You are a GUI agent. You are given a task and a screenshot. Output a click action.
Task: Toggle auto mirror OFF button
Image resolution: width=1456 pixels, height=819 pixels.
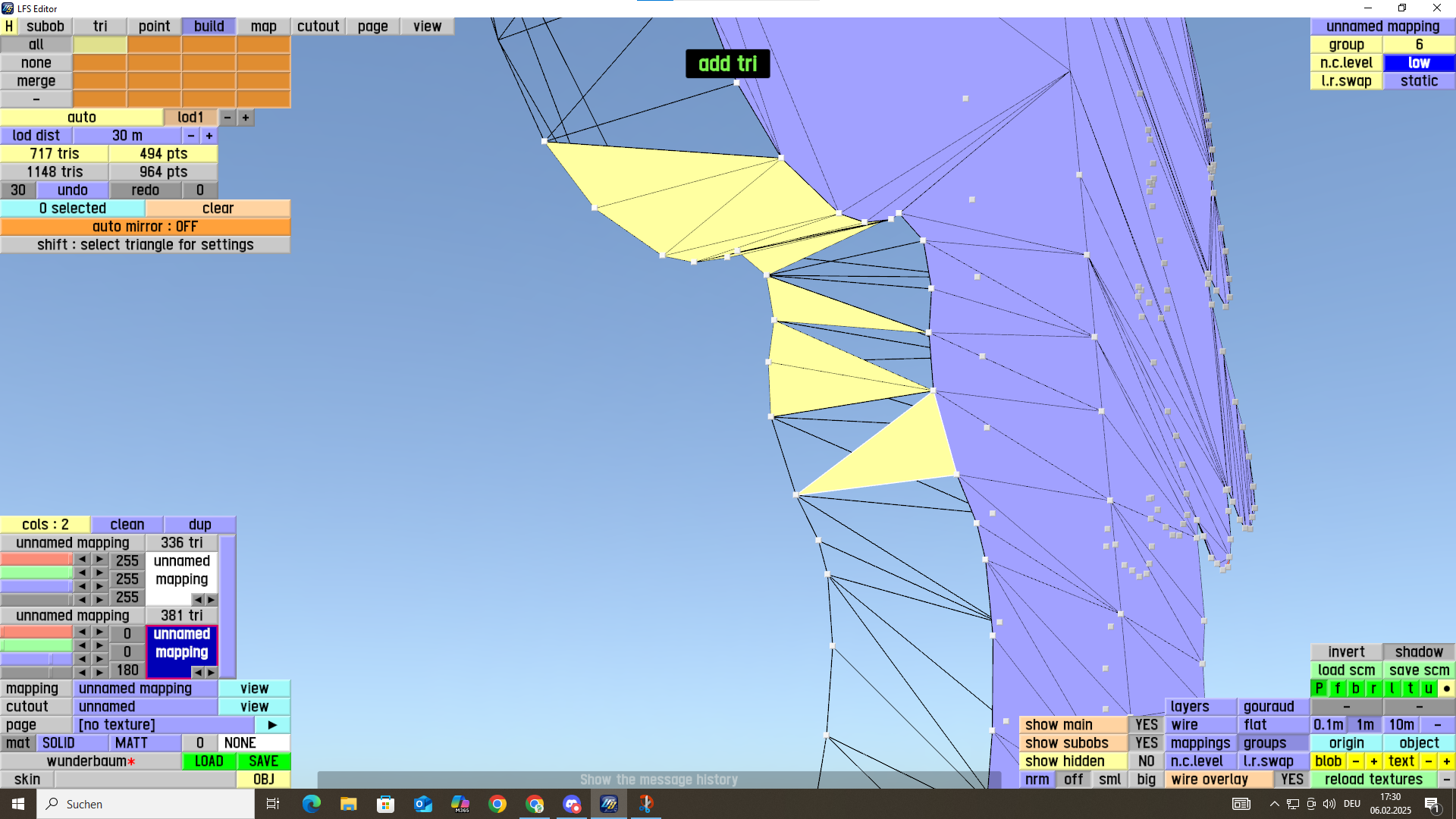coord(145,227)
